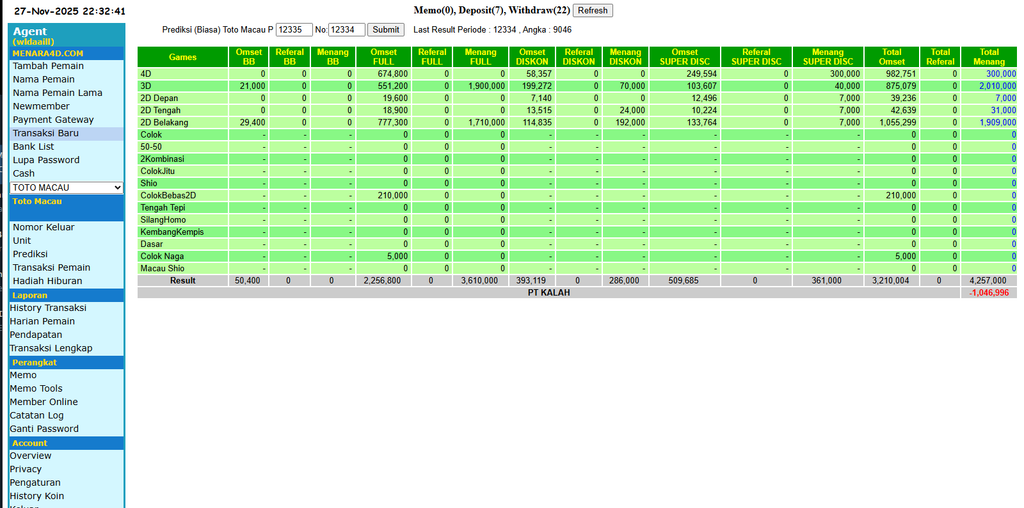Open Nama Pemain Lama page

click(57, 93)
